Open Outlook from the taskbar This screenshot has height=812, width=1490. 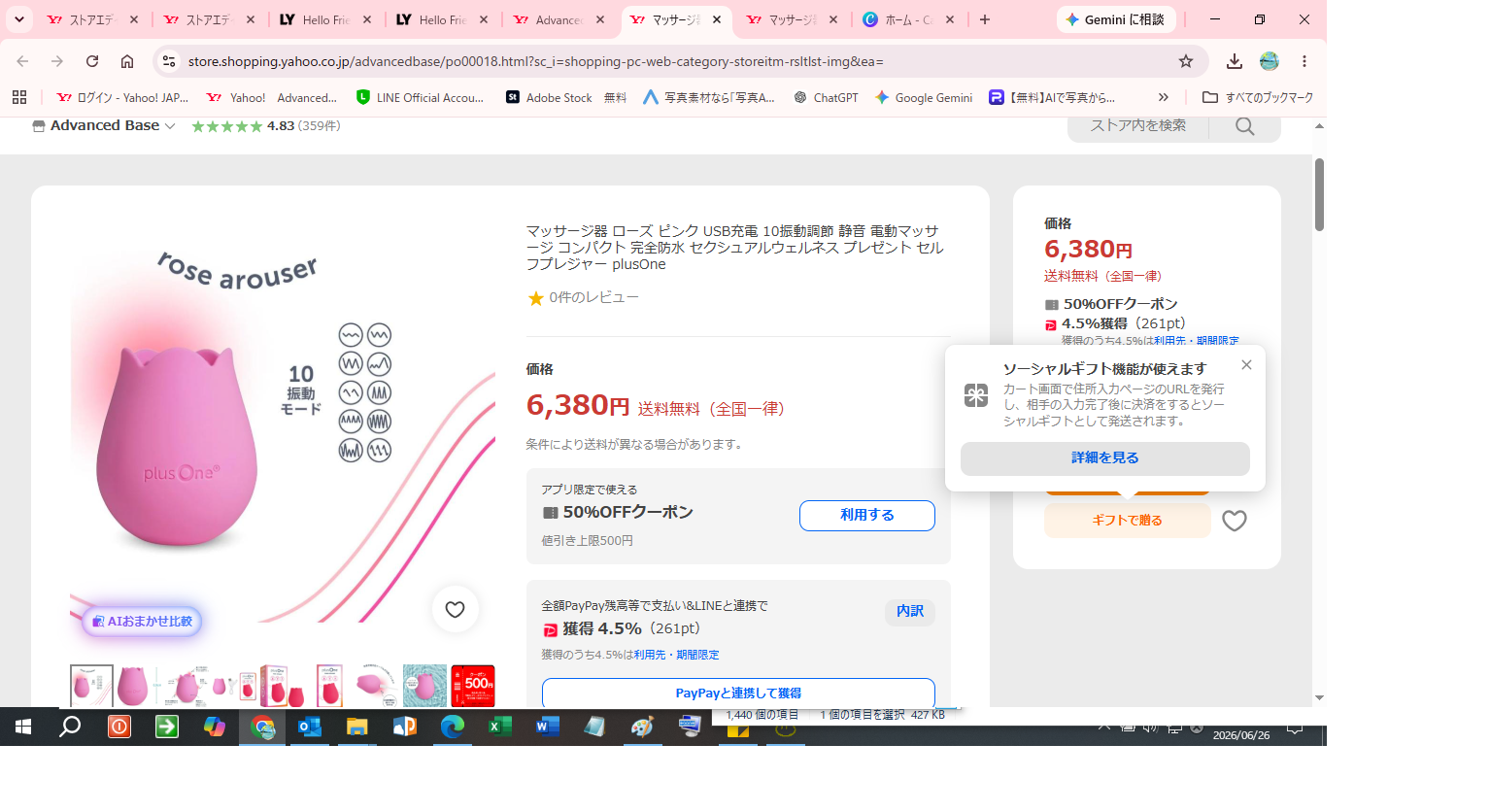tap(310, 727)
